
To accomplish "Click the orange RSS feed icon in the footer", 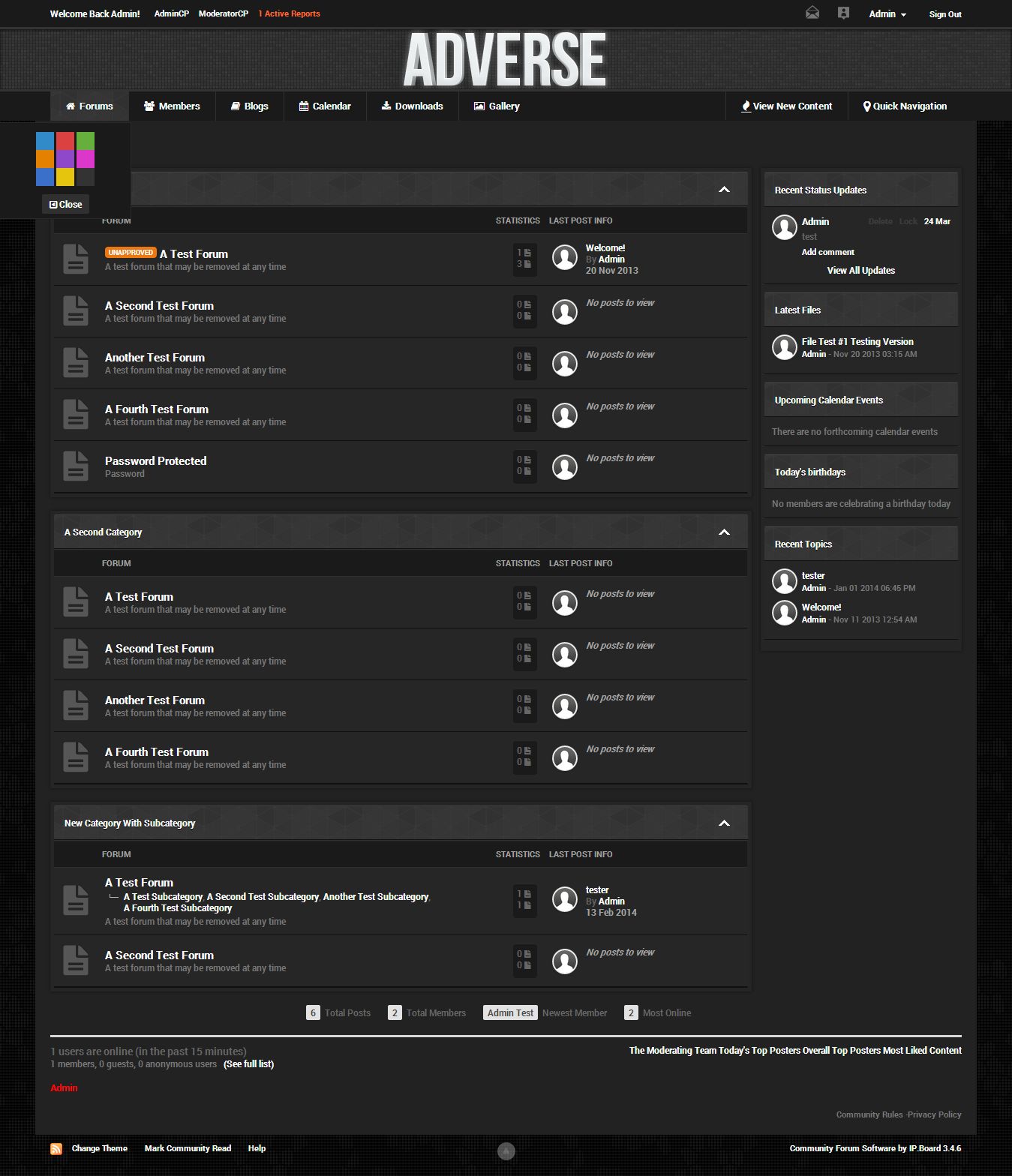I will [56, 1148].
